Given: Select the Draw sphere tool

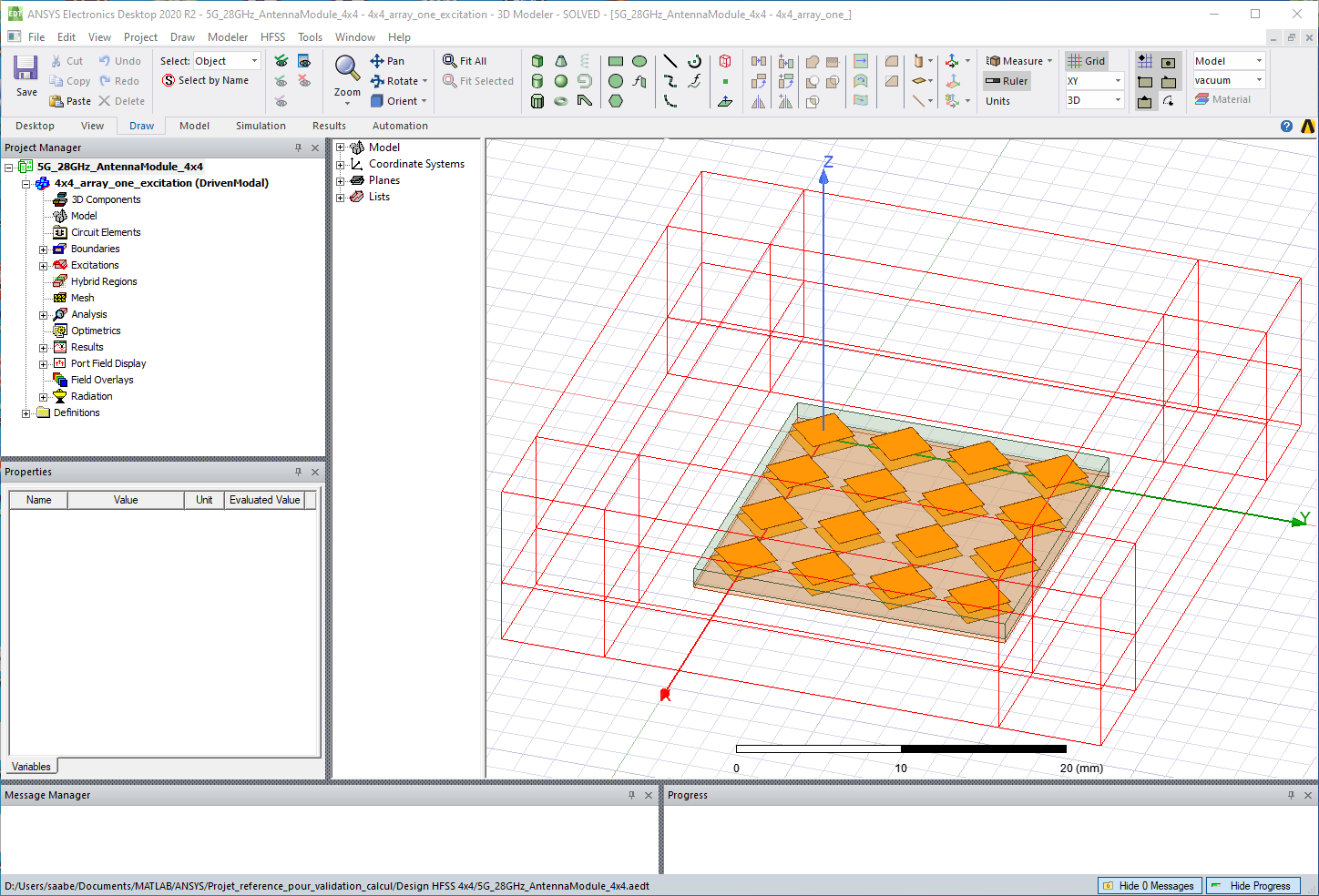Looking at the screenshot, I should point(561,81).
